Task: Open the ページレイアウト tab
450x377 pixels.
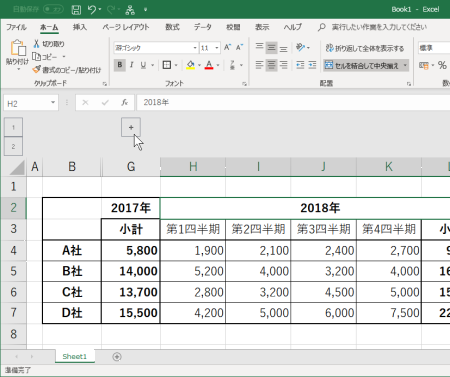Action: 126,27
